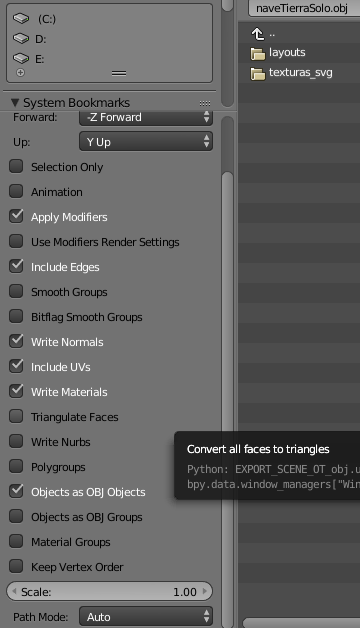The width and height of the screenshot is (360, 628).
Task: Disable Write Normals checkbox
Action: tap(16, 341)
